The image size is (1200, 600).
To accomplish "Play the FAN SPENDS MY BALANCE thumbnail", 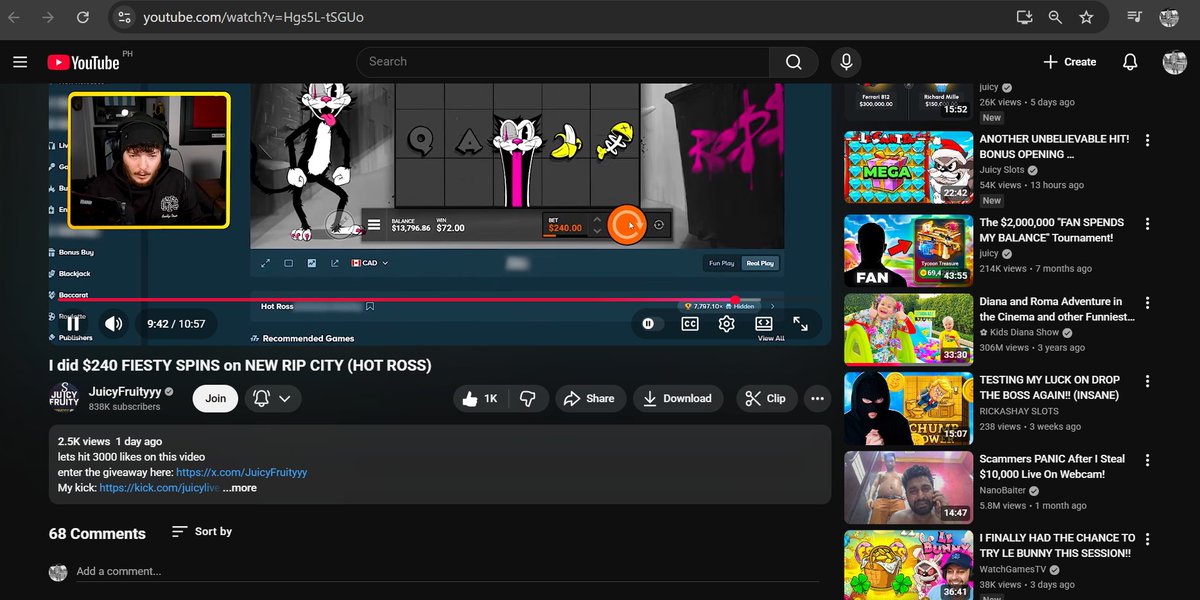I will pos(908,251).
